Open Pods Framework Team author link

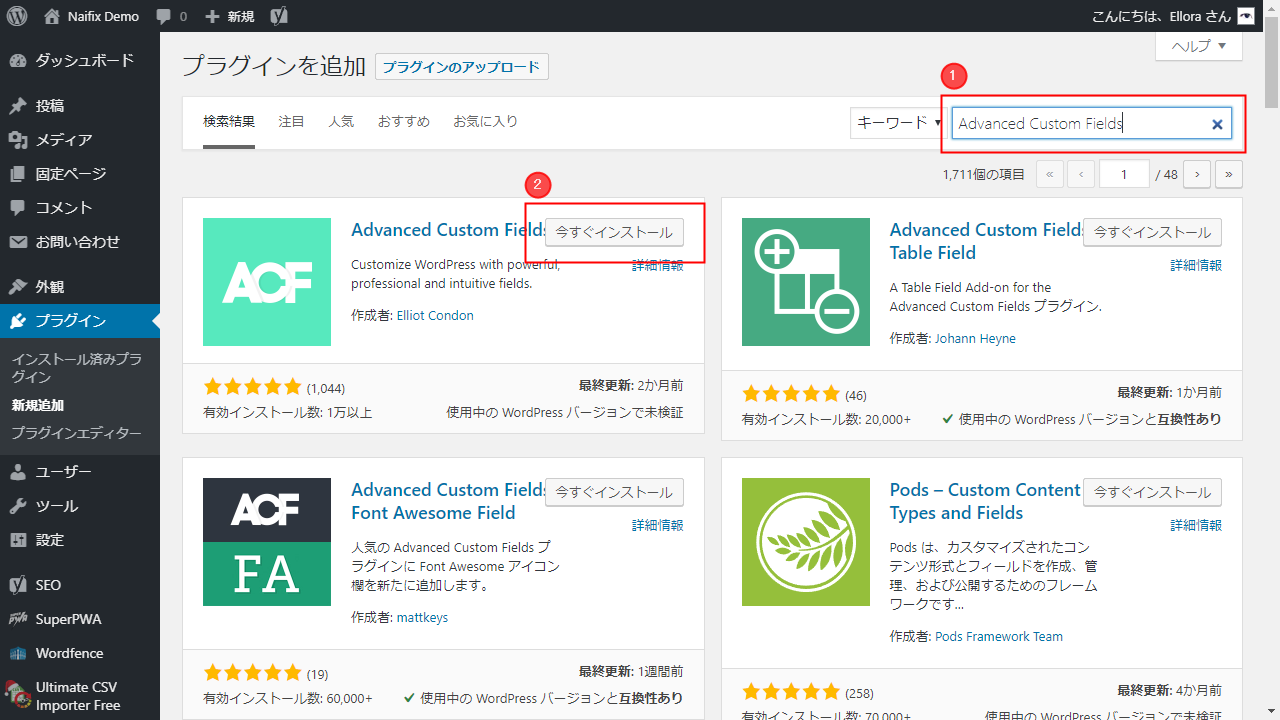coord(999,636)
